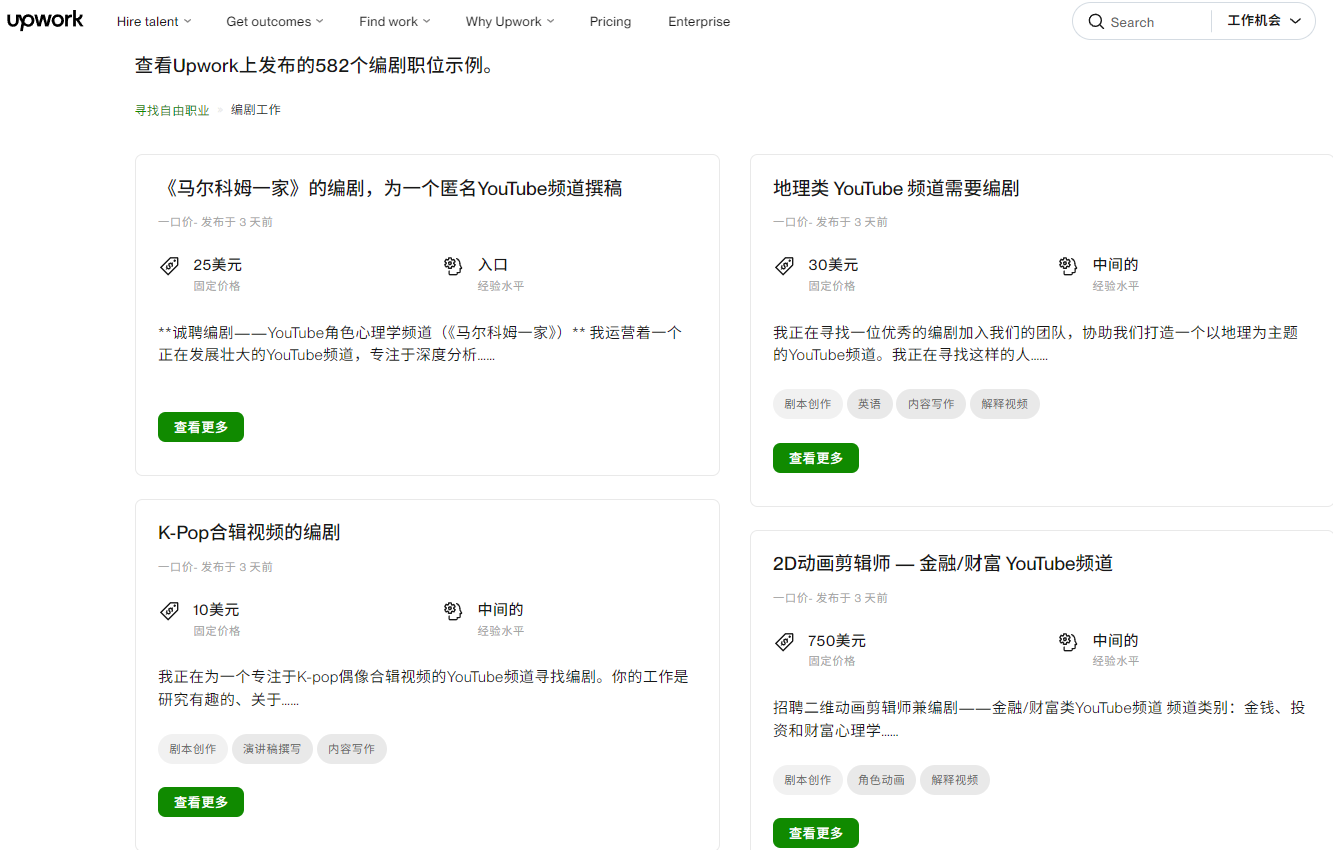Click description starting 招聘二维动画剪辑师兼编剧
This screenshot has height=850, width=1333.
(1039, 719)
